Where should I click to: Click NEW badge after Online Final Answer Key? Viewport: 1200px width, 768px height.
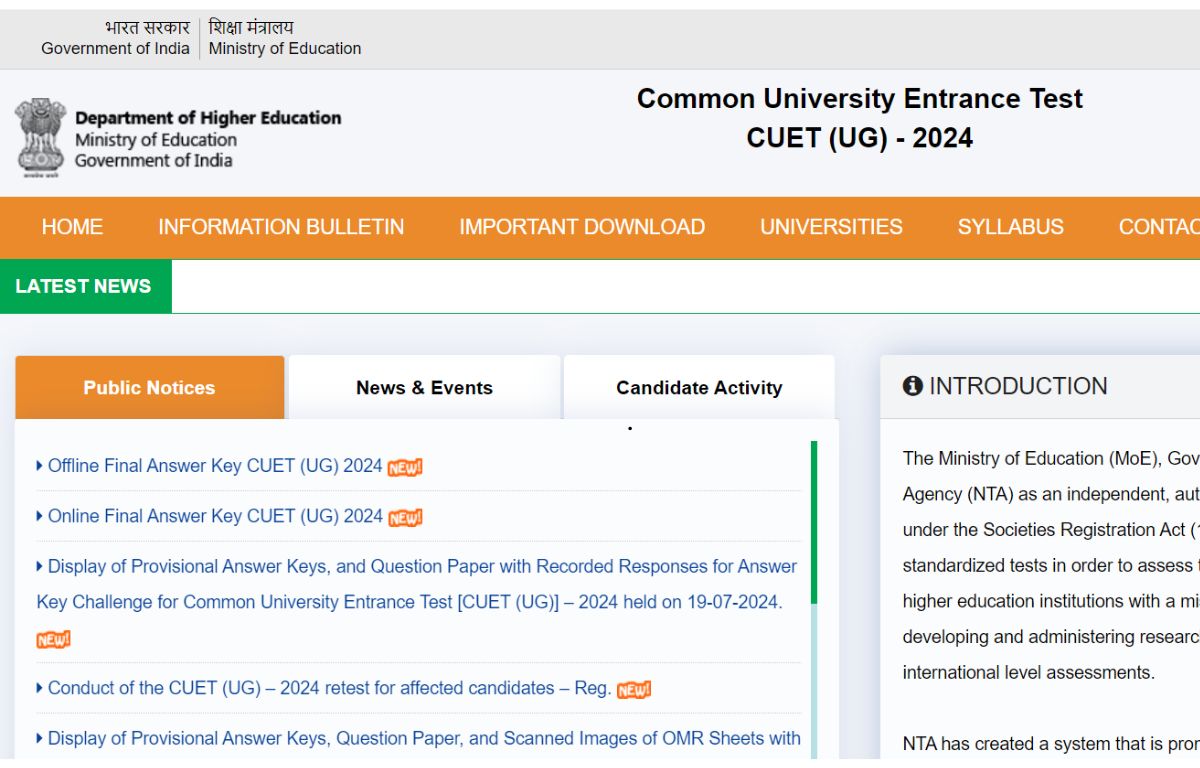[x=405, y=517]
